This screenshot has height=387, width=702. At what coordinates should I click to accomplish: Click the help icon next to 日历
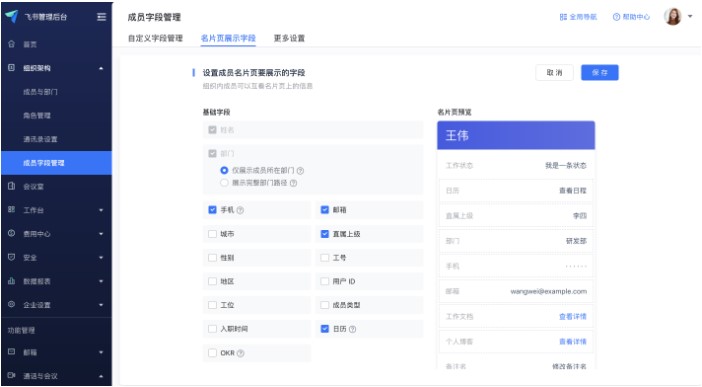[x=352, y=329]
